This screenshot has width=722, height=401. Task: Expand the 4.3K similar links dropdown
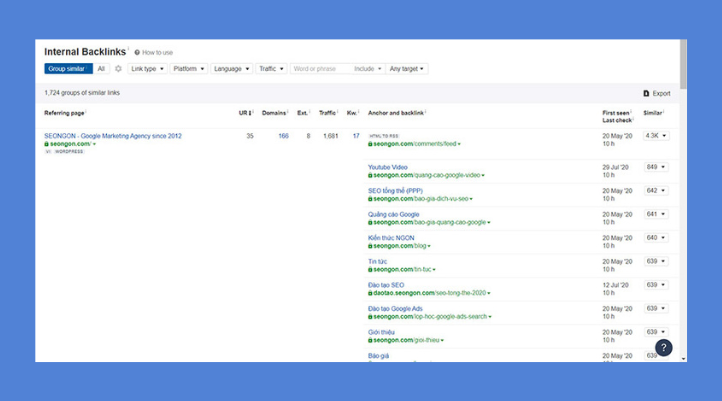coord(656,136)
